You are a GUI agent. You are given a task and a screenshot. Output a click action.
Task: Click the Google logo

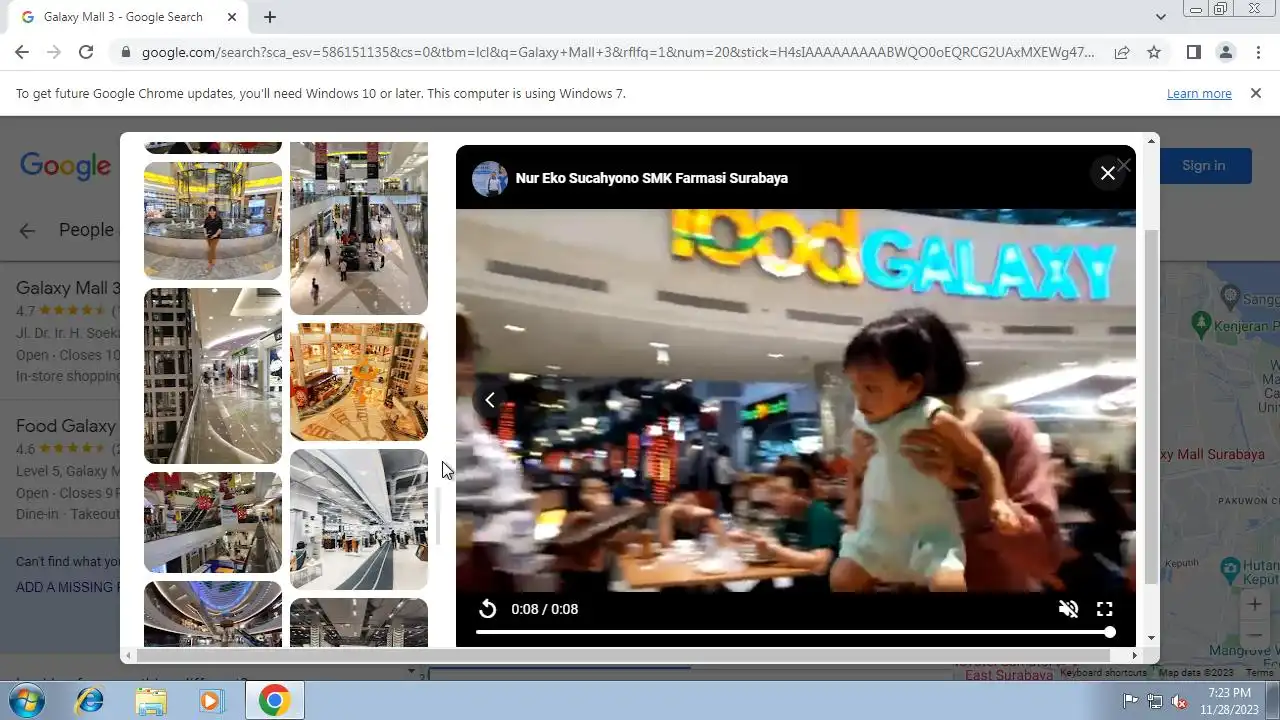(x=65, y=166)
